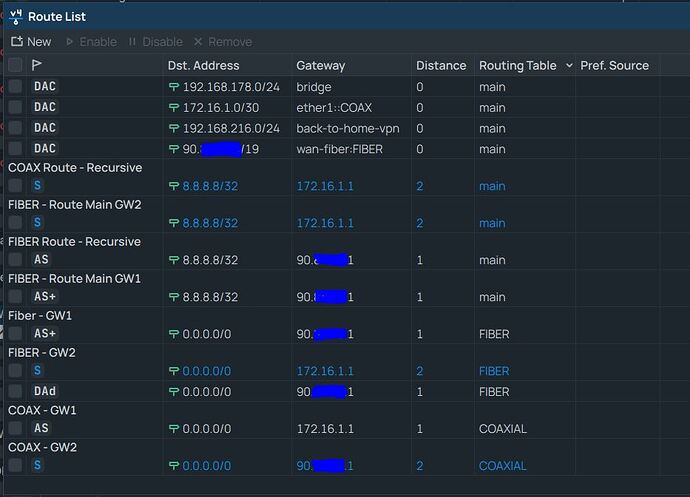The height and width of the screenshot is (497, 690).
Task: Open the Pref. Source column header
Action: [x=614, y=66]
